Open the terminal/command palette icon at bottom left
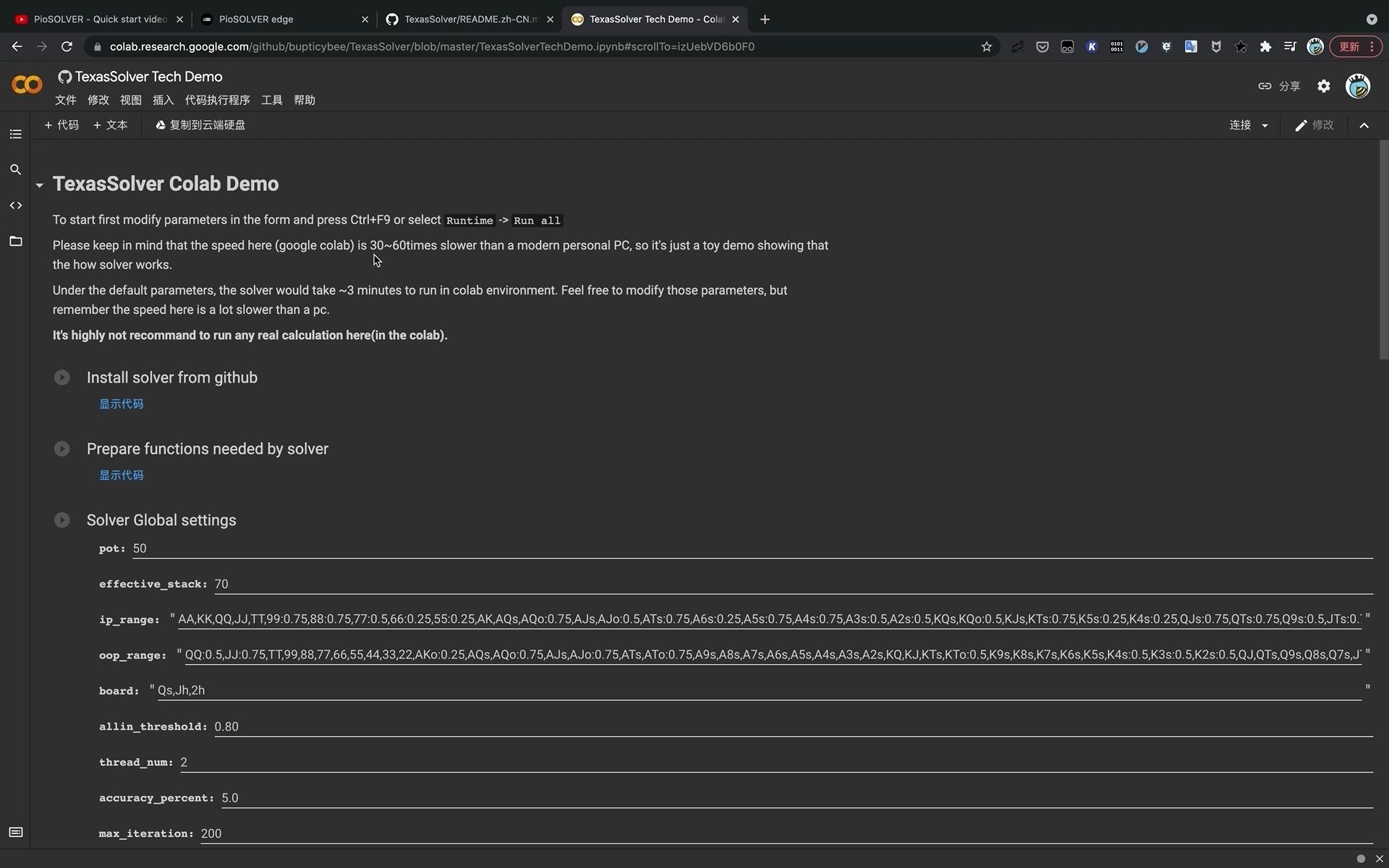This screenshot has height=868, width=1389. click(15, 833)
